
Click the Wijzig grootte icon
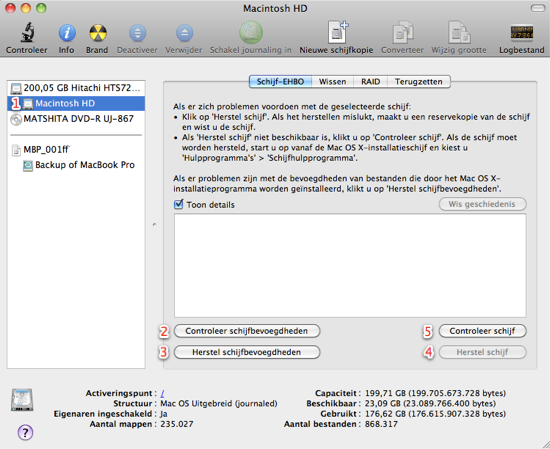coord(459,32)
